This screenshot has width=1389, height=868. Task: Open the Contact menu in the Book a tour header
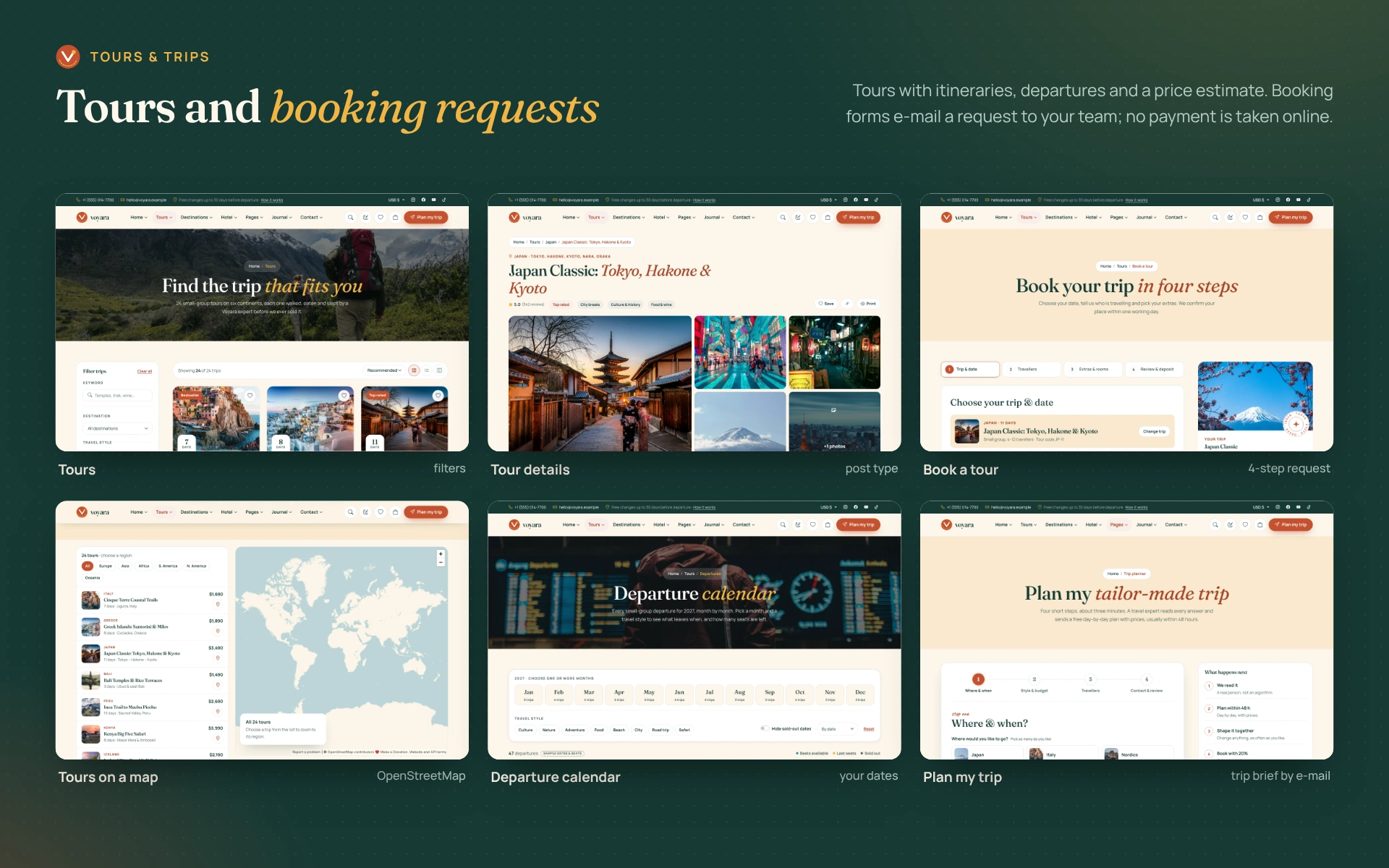(x=1176, y=217)
